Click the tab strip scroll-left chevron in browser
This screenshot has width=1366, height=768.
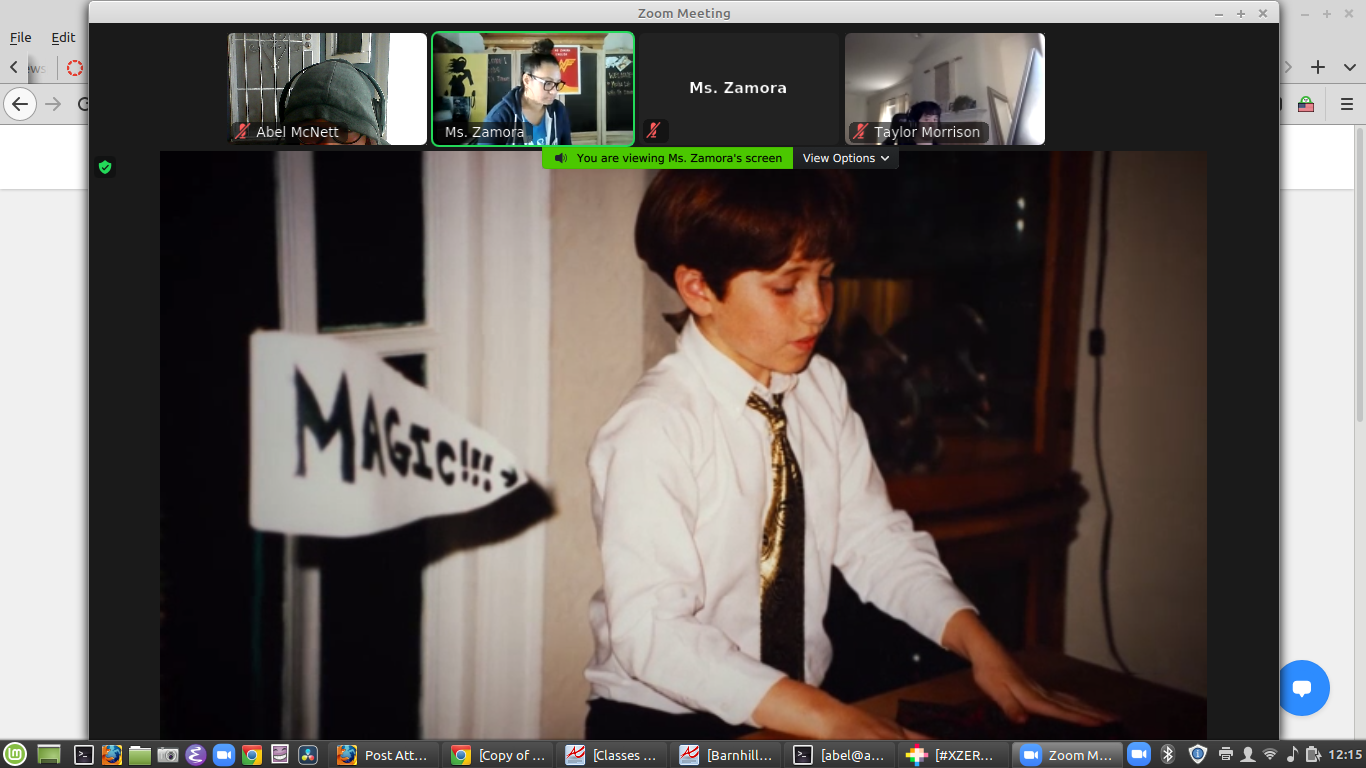(13, 67)
